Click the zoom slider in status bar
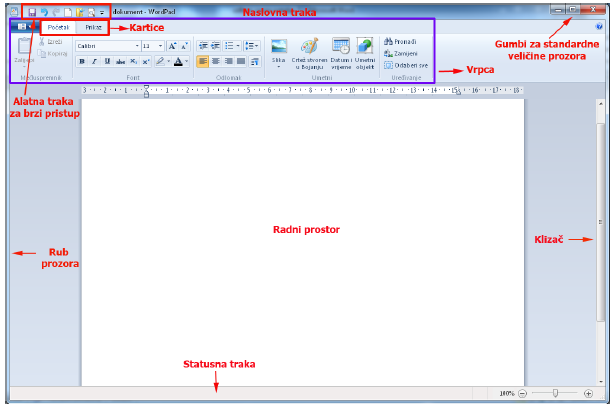Screen dimensions: 613x404 tap(555, 394)
